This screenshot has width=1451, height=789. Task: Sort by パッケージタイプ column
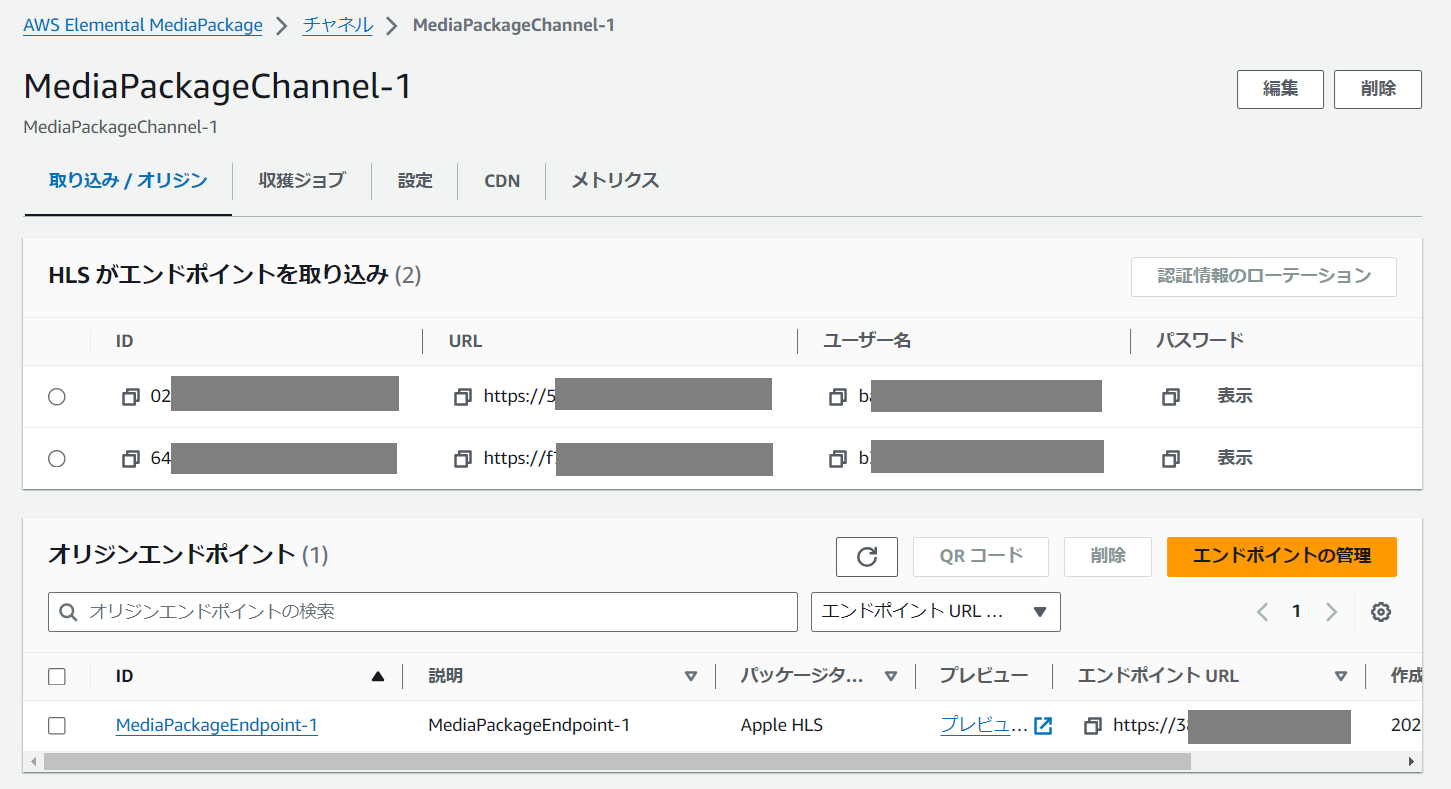890,677
